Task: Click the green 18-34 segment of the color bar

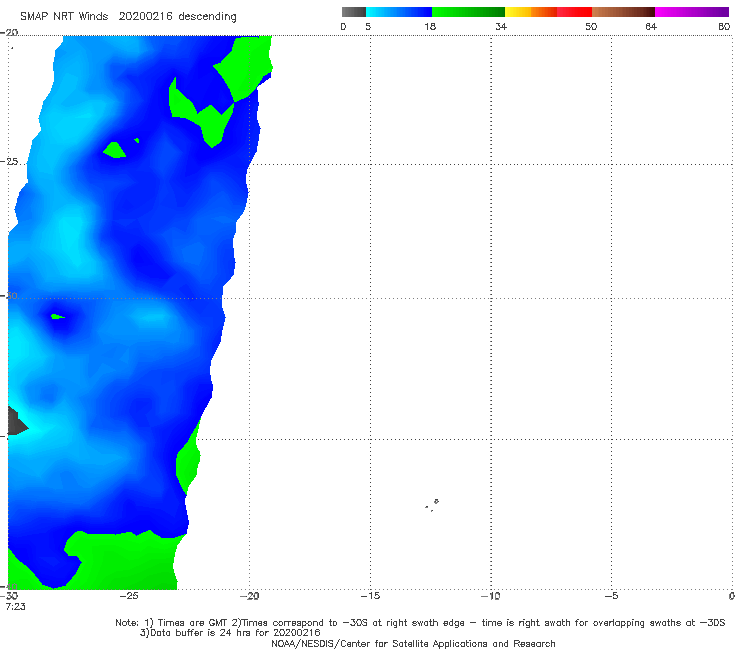Action: pyautogui.click(x=468, y=12)
